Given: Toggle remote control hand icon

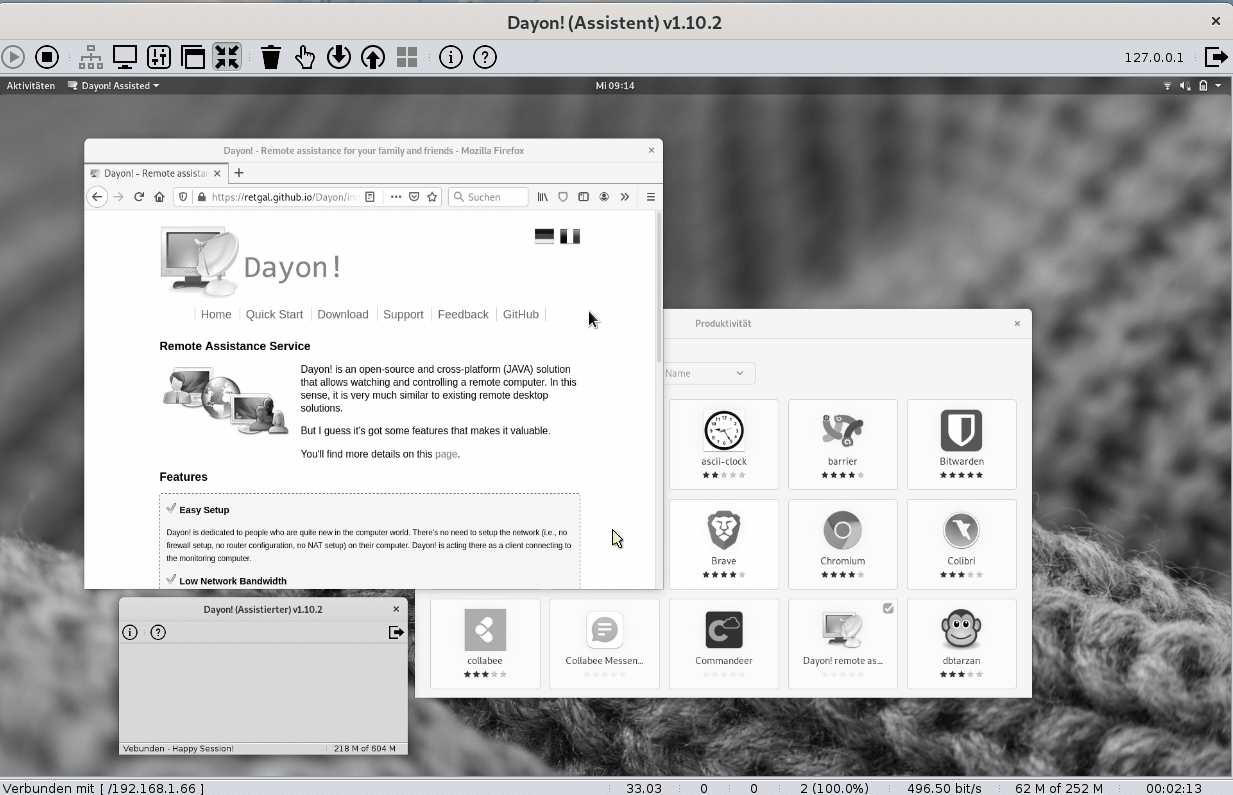Looking at the screenshot, I should pos(305,57).
